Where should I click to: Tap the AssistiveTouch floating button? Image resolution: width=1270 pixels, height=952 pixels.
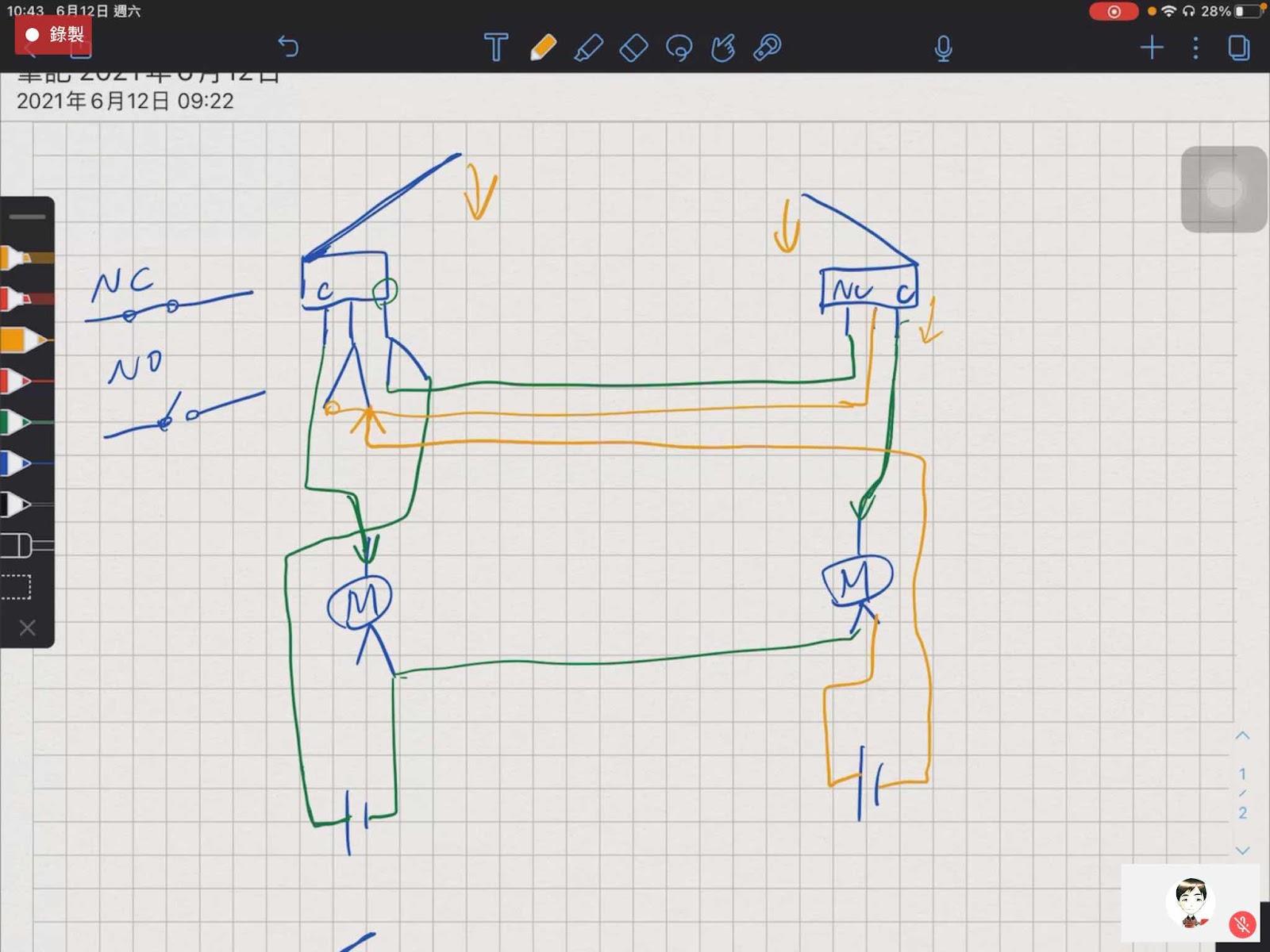click(1224, 190)
